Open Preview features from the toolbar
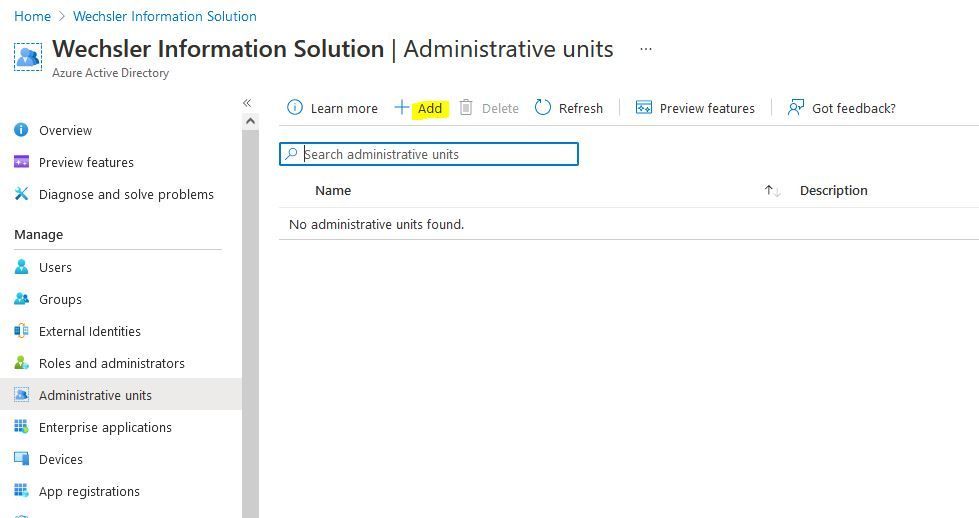Screen dimensions: 979x518 click(707, 109)
